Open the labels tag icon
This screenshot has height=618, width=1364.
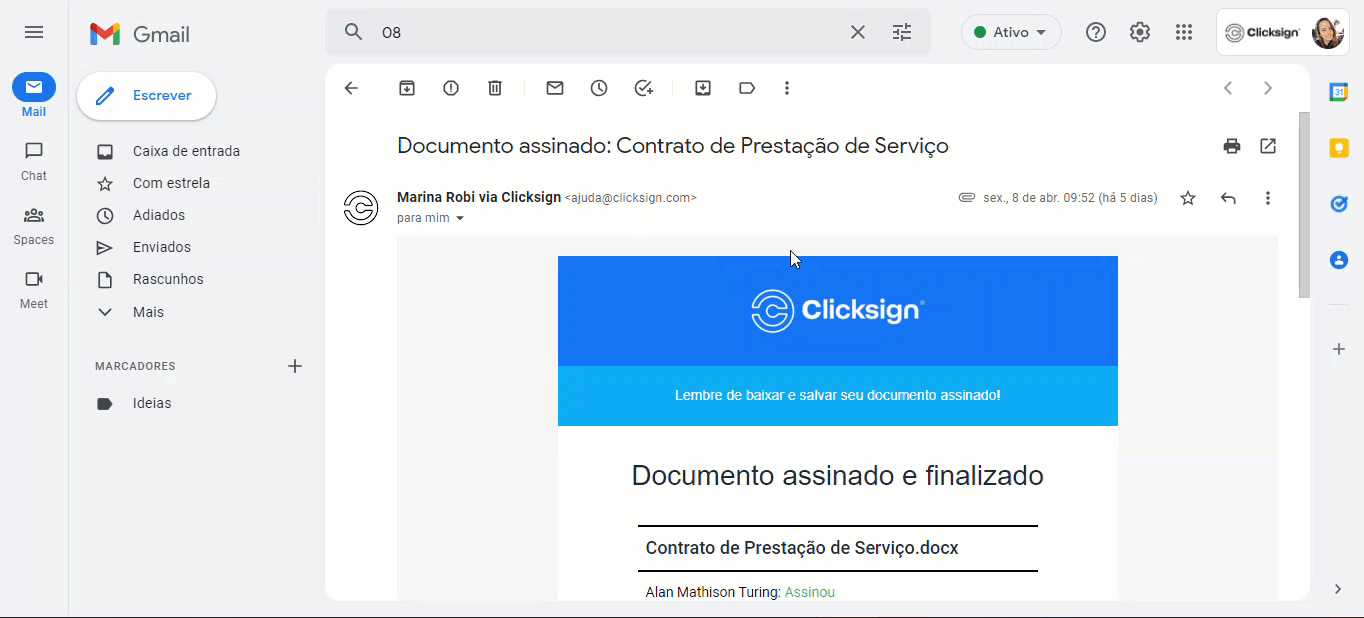pyautogui.click(x=747, y=88)
